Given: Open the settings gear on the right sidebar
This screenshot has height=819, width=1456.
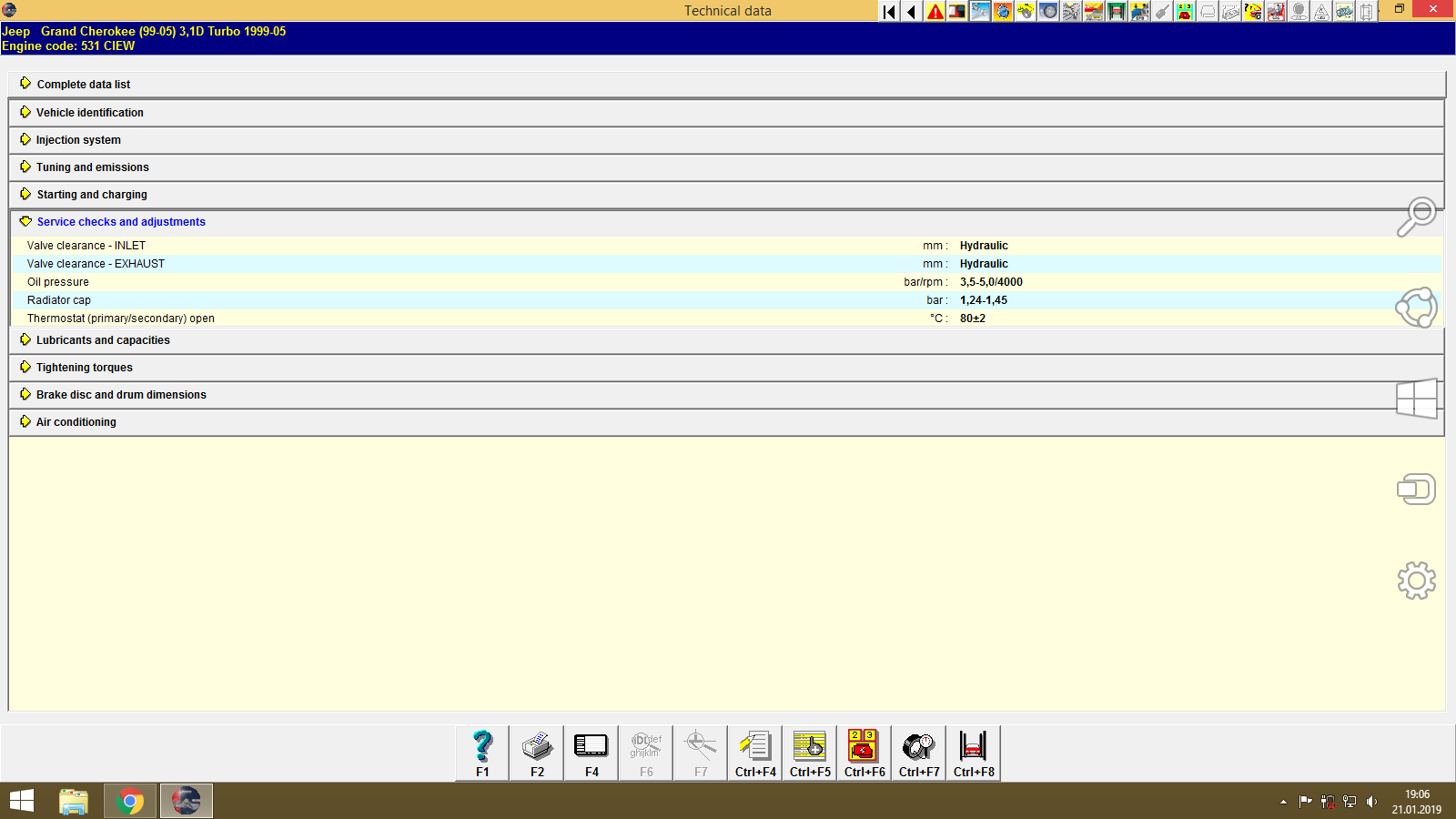Looking at the screenshot, I should pyautogui.click(x=1416, y=579).
